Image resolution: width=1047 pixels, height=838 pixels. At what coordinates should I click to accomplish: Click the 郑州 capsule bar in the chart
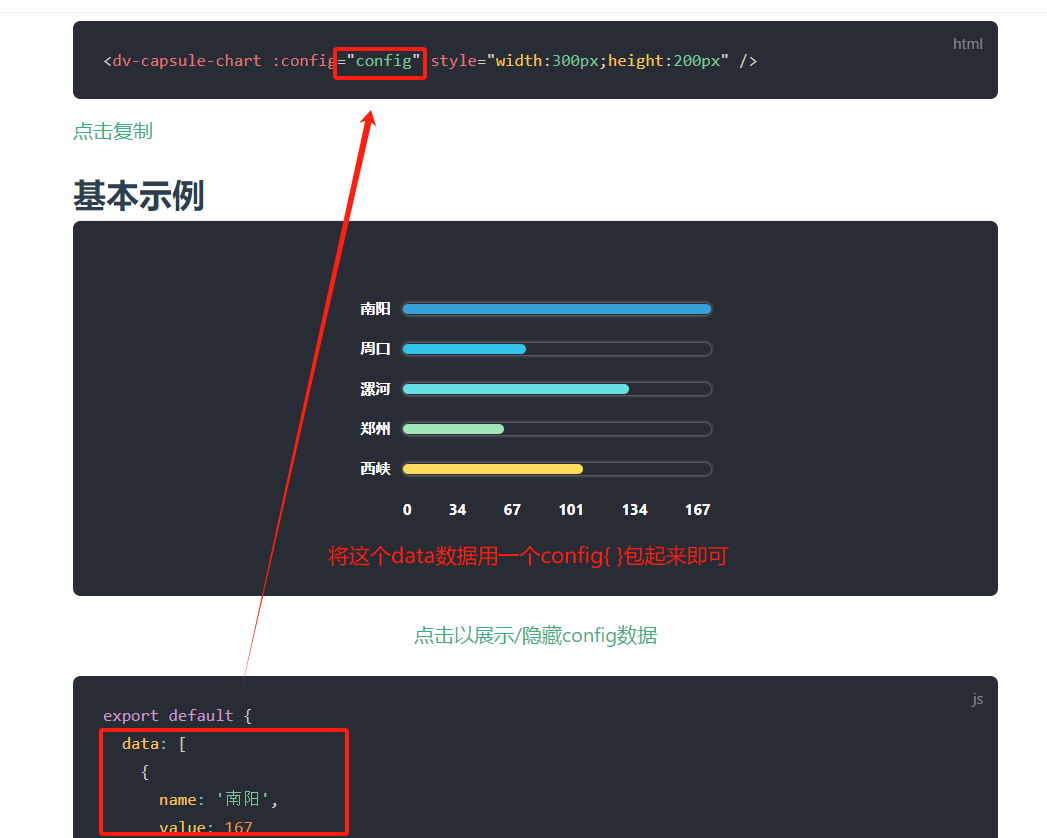452,428
